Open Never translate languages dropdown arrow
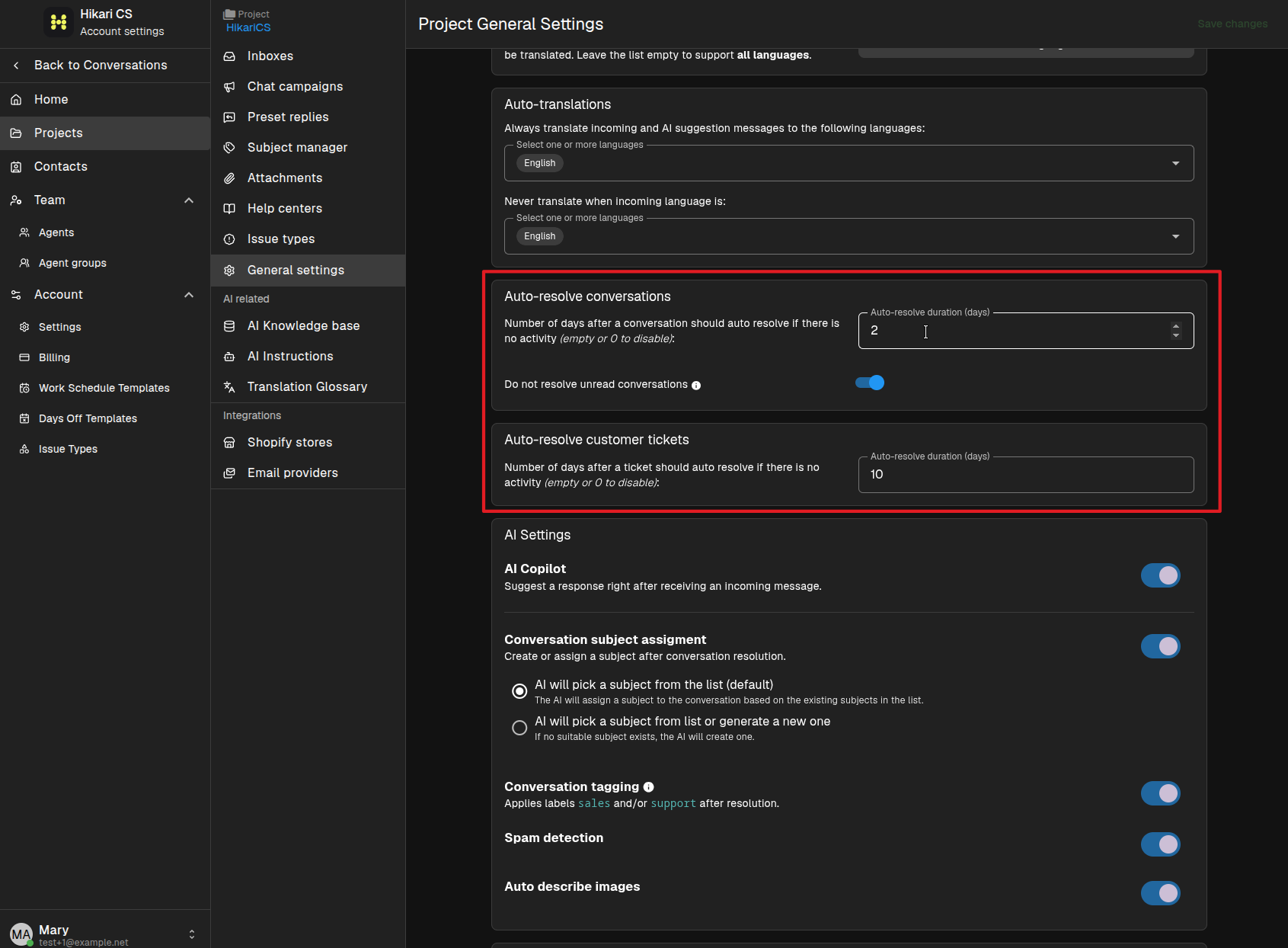1288x948 pixels. tap(1176, 237)
